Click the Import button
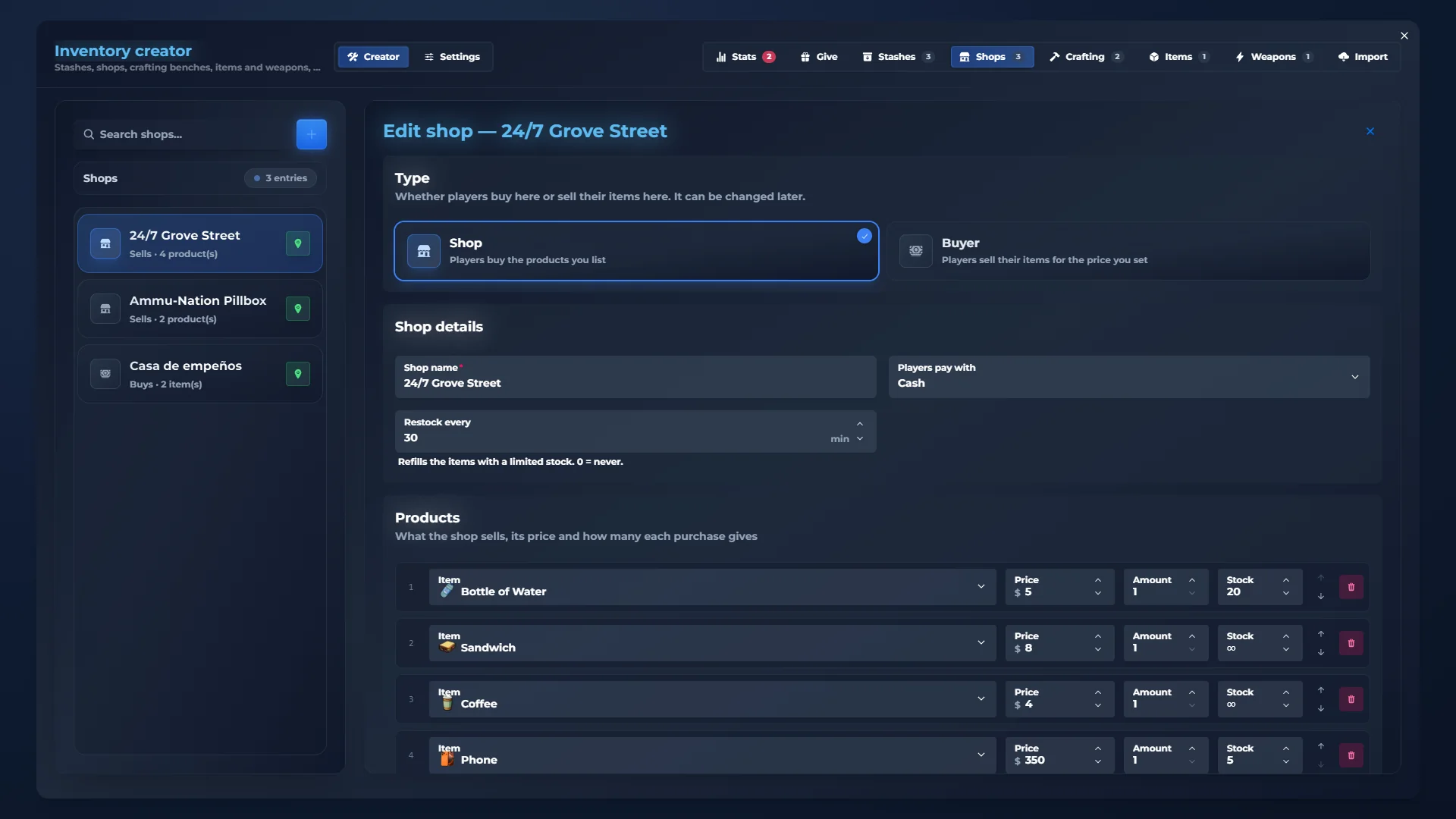Image resolution: width=1456 pixels, height=819 pixels. pyautogui.click(x=1363, y=57)
